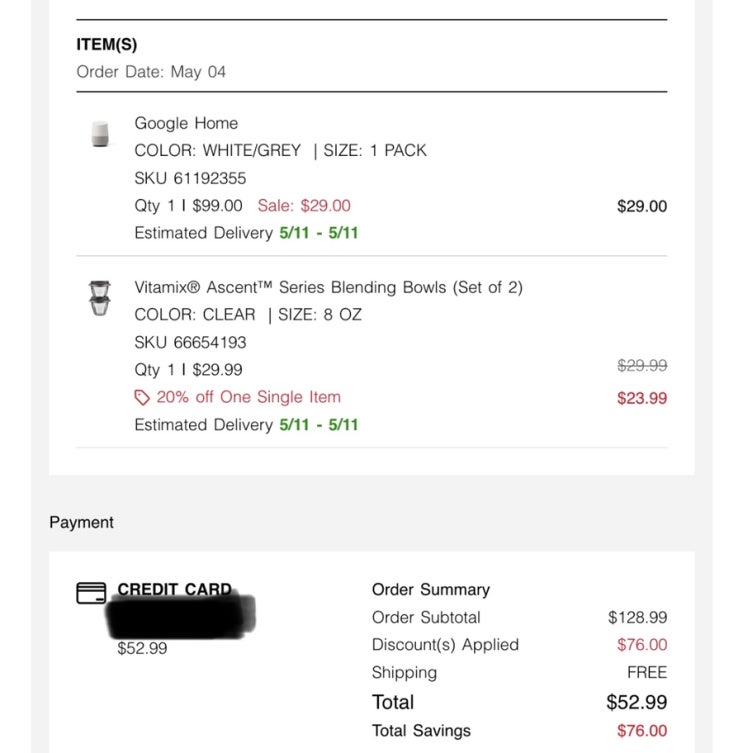This screenshot has width=743, height=753.
Task: Open the Google Home product title
Action: tap(186, 123)
